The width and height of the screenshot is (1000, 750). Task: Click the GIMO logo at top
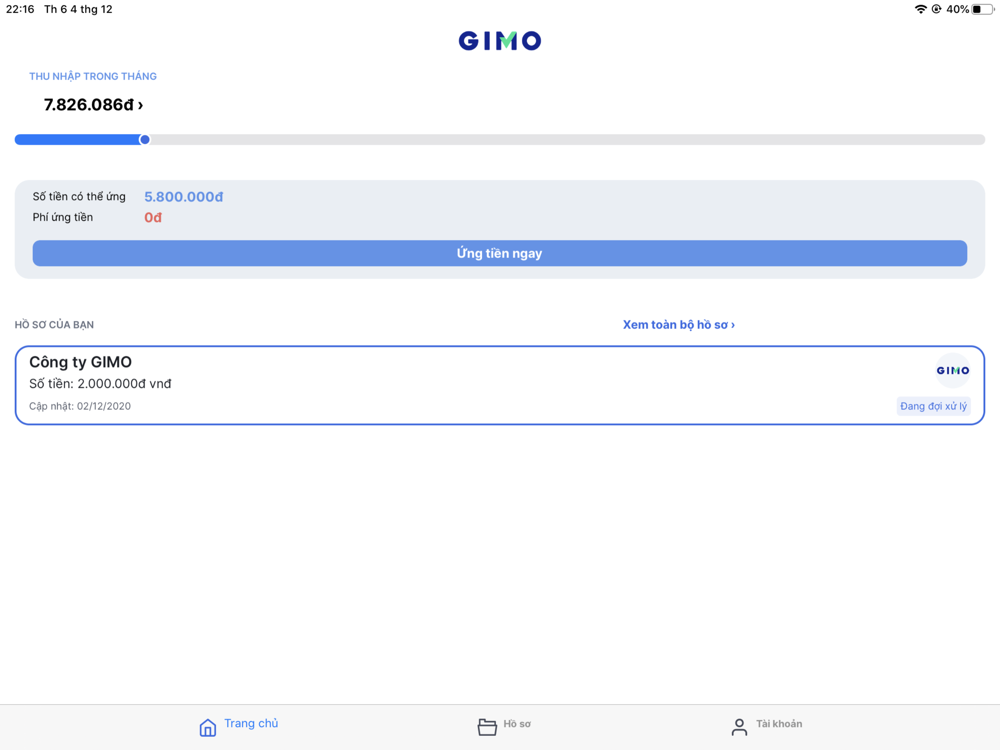(500, 41)
